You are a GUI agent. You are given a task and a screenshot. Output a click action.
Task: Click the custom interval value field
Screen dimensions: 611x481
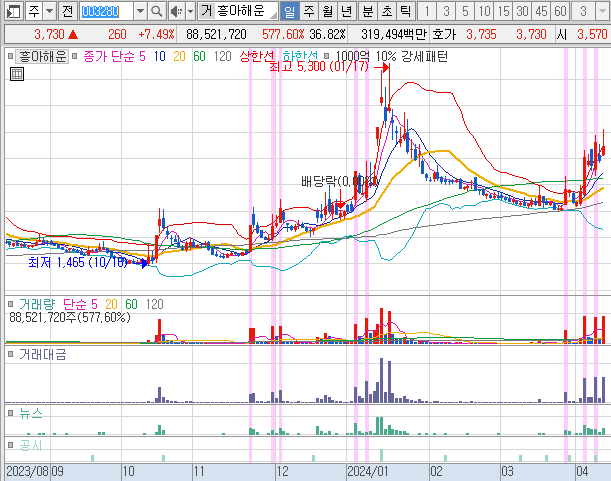583,11
